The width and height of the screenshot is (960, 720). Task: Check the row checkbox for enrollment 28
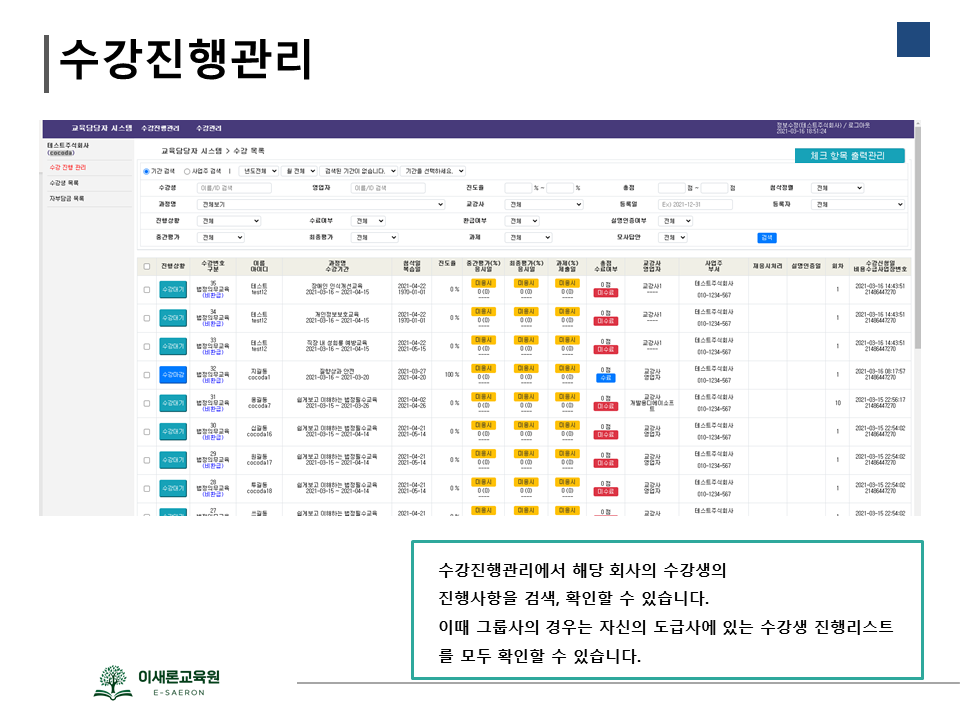pos(146,489)
